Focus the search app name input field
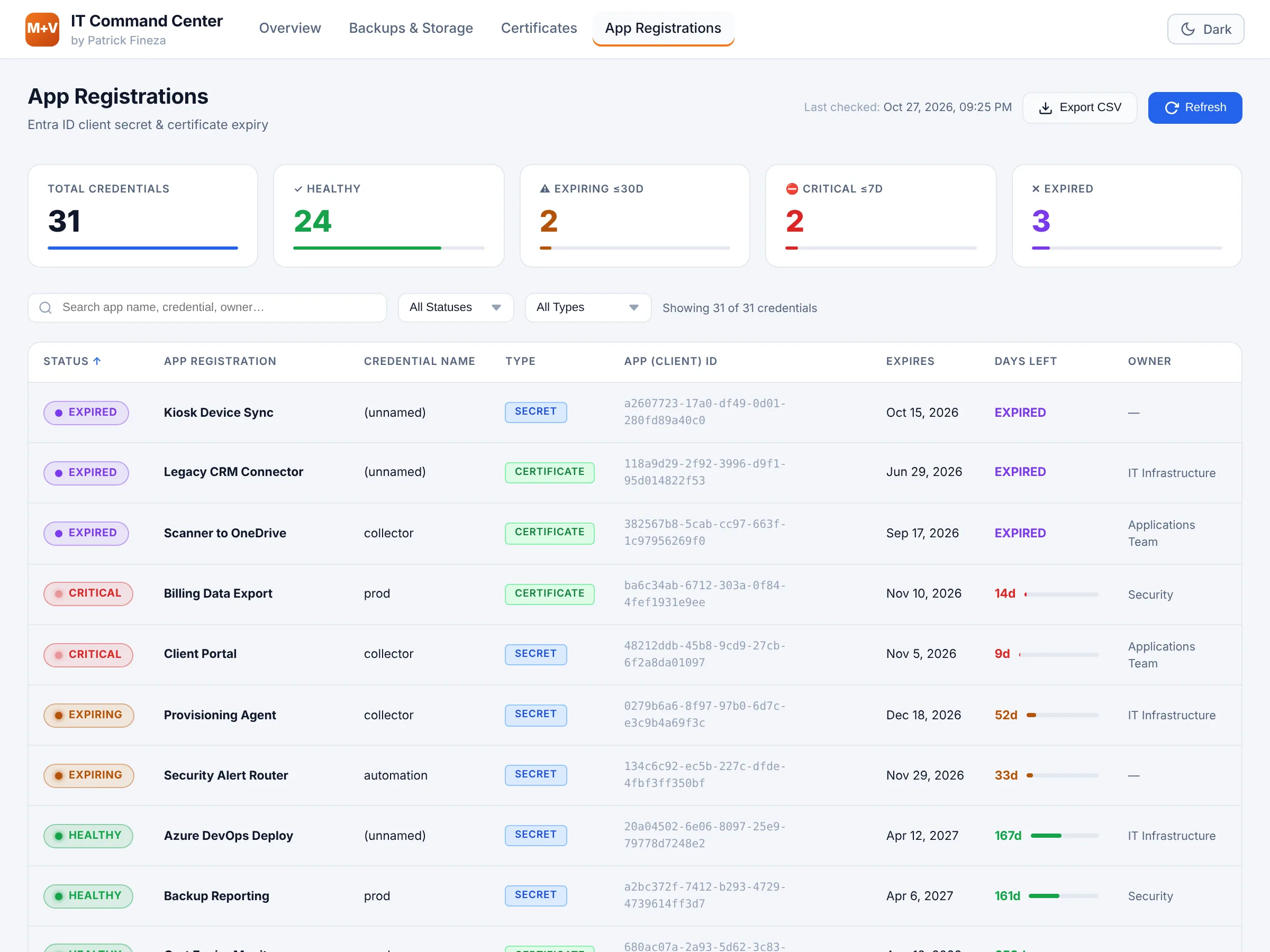This screenshot has width=1270, height=952. tap(207, 308)
